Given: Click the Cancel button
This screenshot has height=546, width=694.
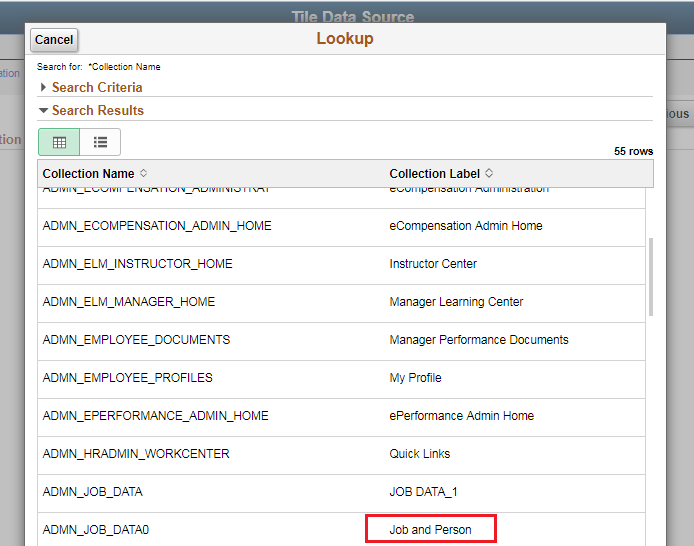Looking at the screenshot, I should [x=54, y=40].
